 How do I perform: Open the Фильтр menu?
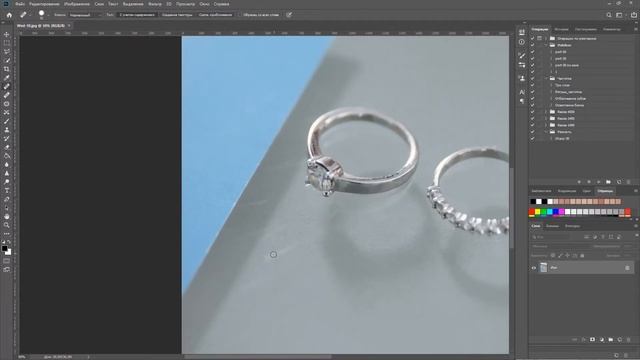(155, 4)
